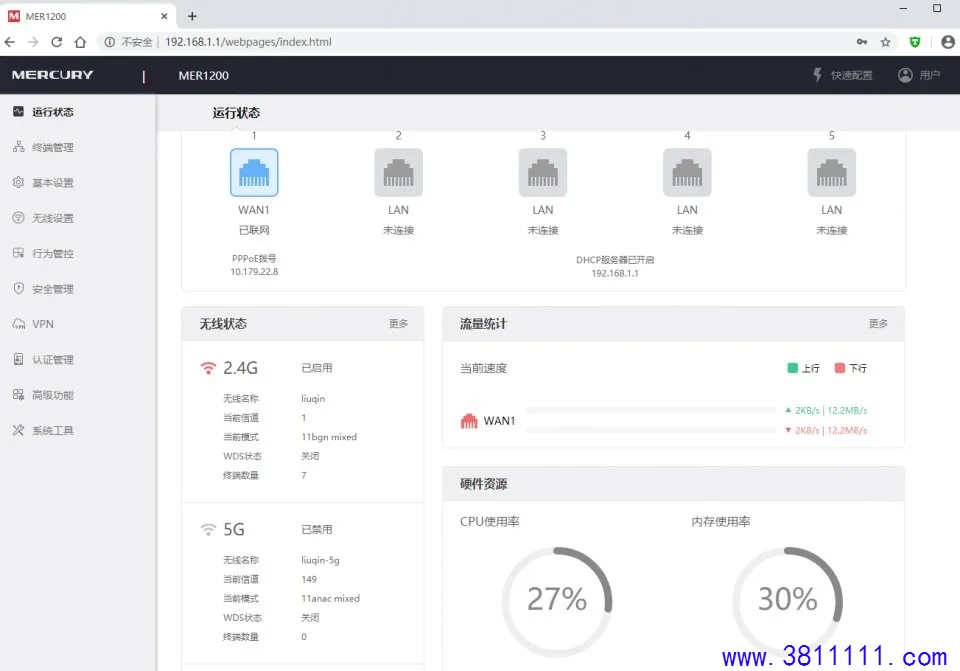Click the user avatar icon
The width and height of the screenshot is (960, 671).
[905, 75]
